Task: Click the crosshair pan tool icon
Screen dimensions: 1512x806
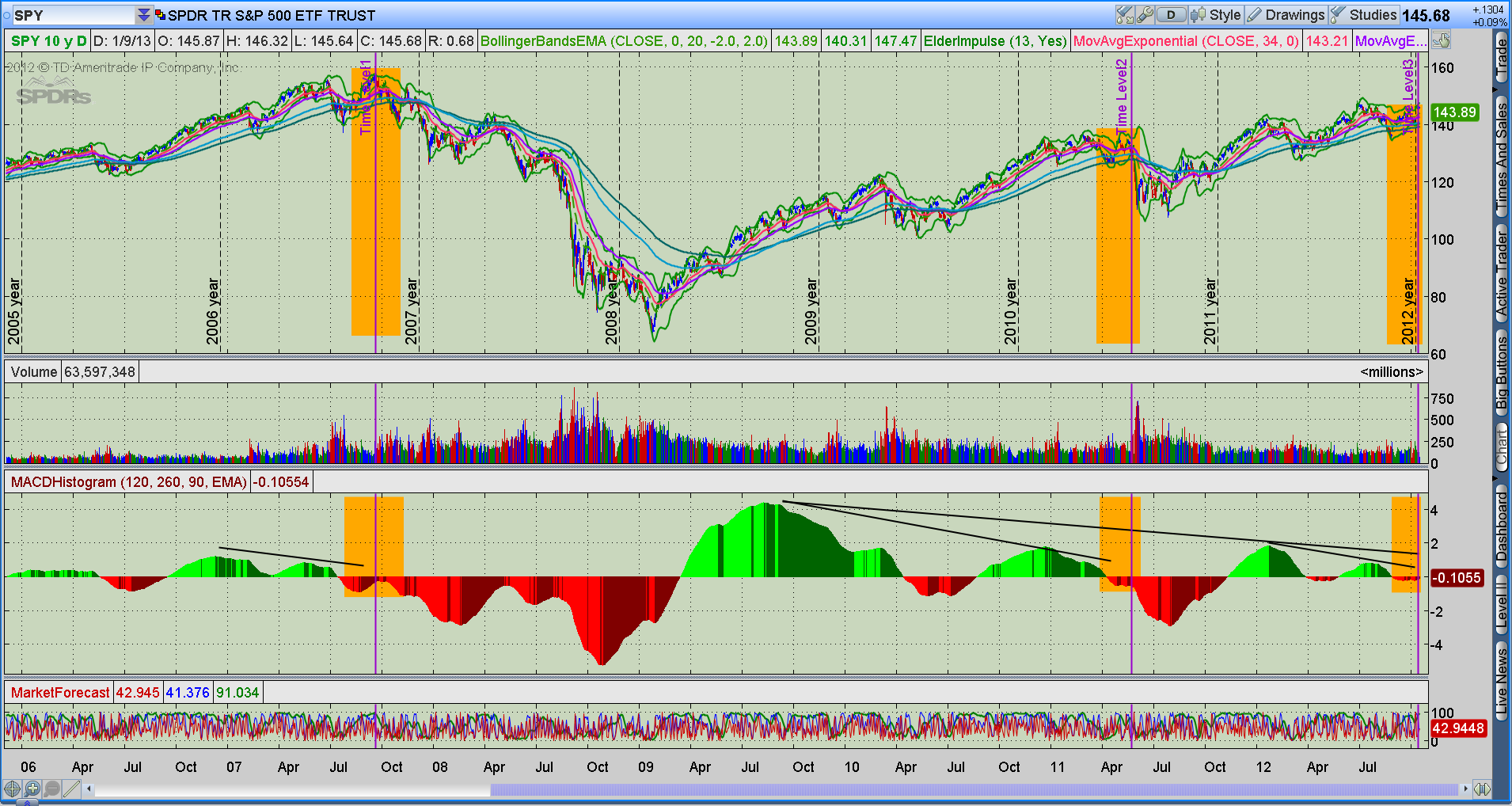Action: [x=12, y=789]
